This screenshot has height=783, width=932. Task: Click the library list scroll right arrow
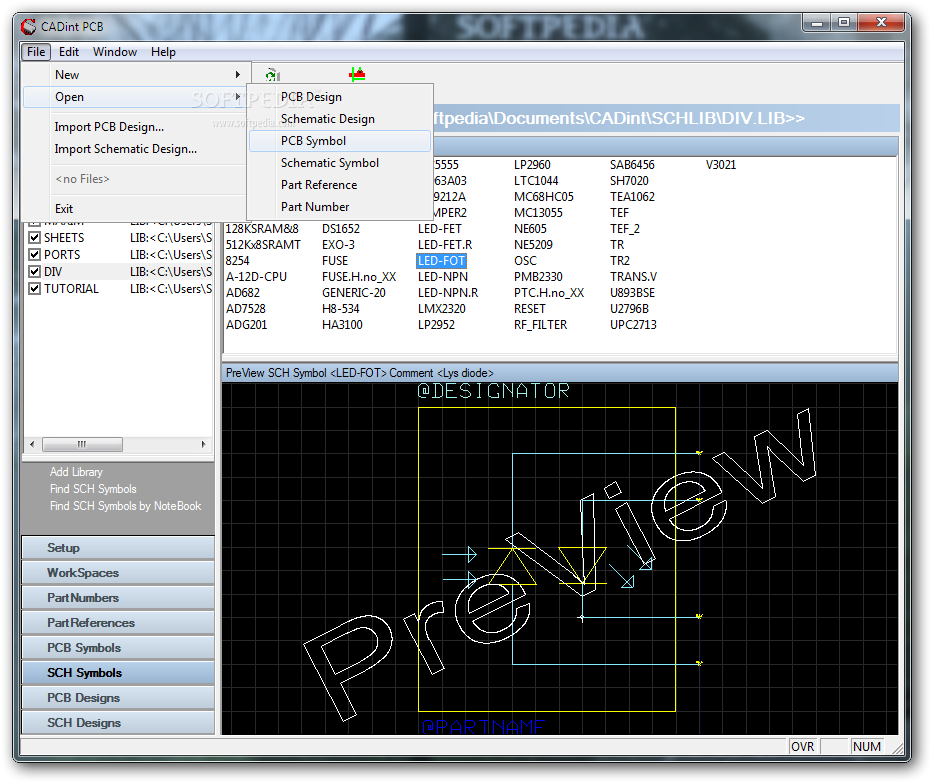click(203, 444)
